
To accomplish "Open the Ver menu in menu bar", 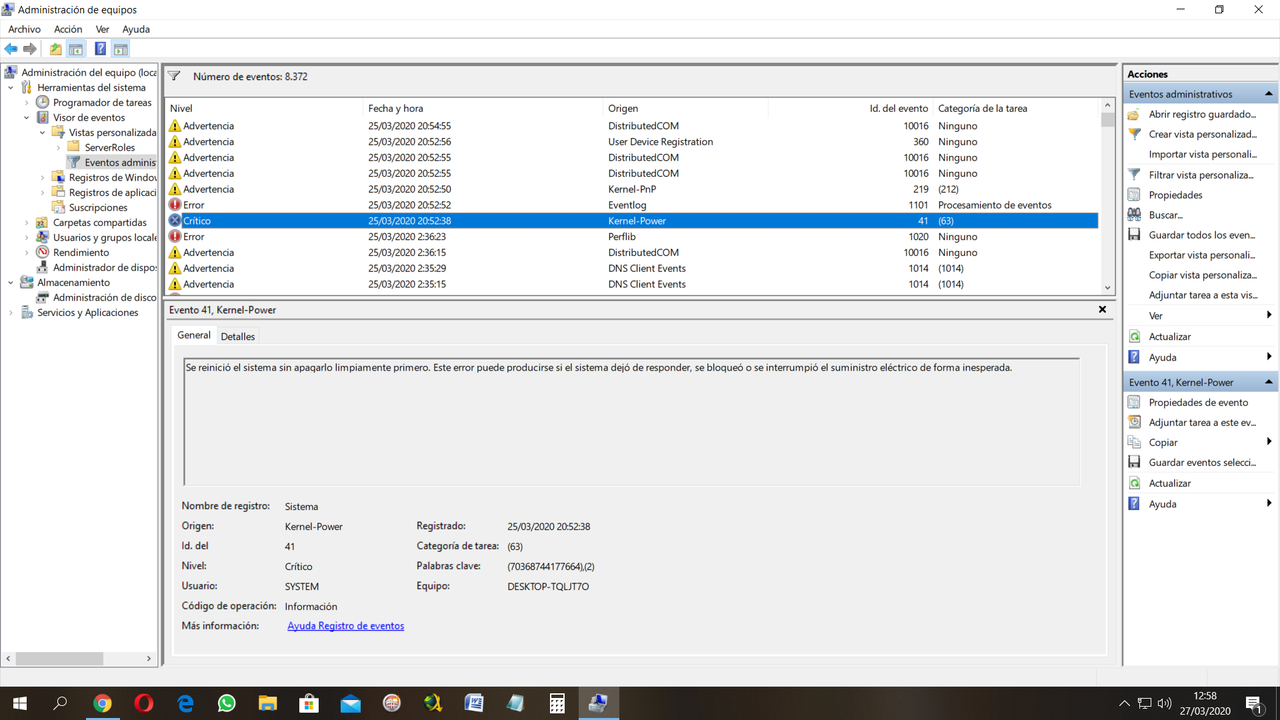I will pyautogui.click(x=102, y=29).
